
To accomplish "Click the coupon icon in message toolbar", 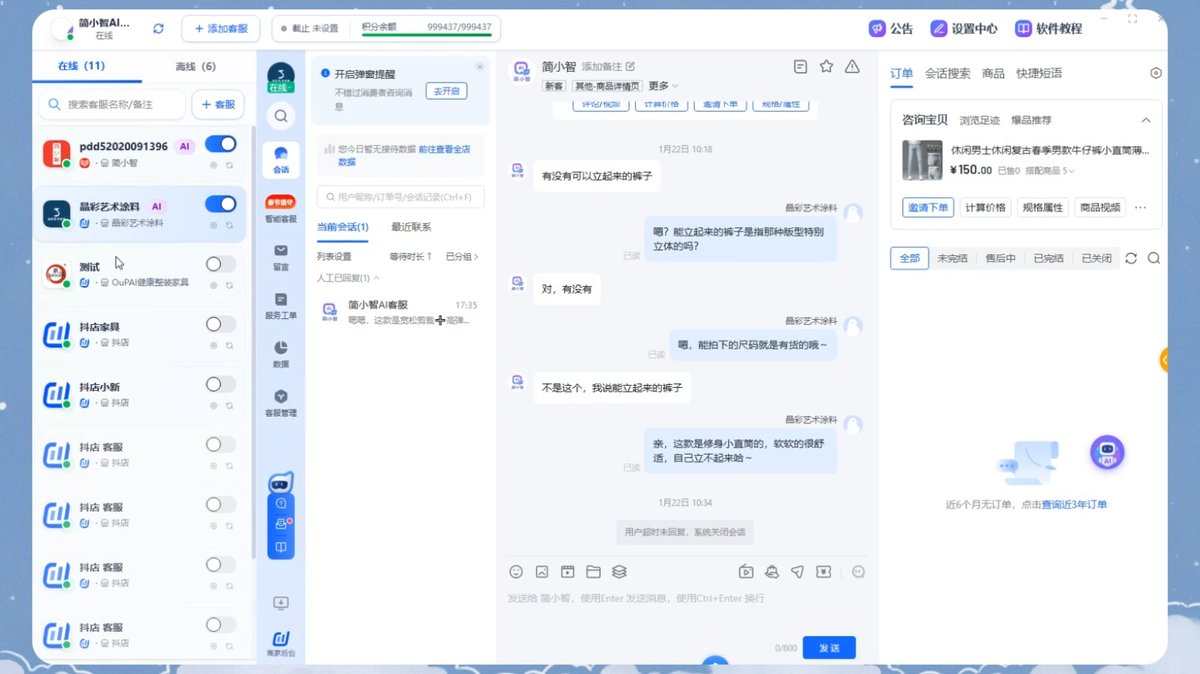I will tap(823, 572).
